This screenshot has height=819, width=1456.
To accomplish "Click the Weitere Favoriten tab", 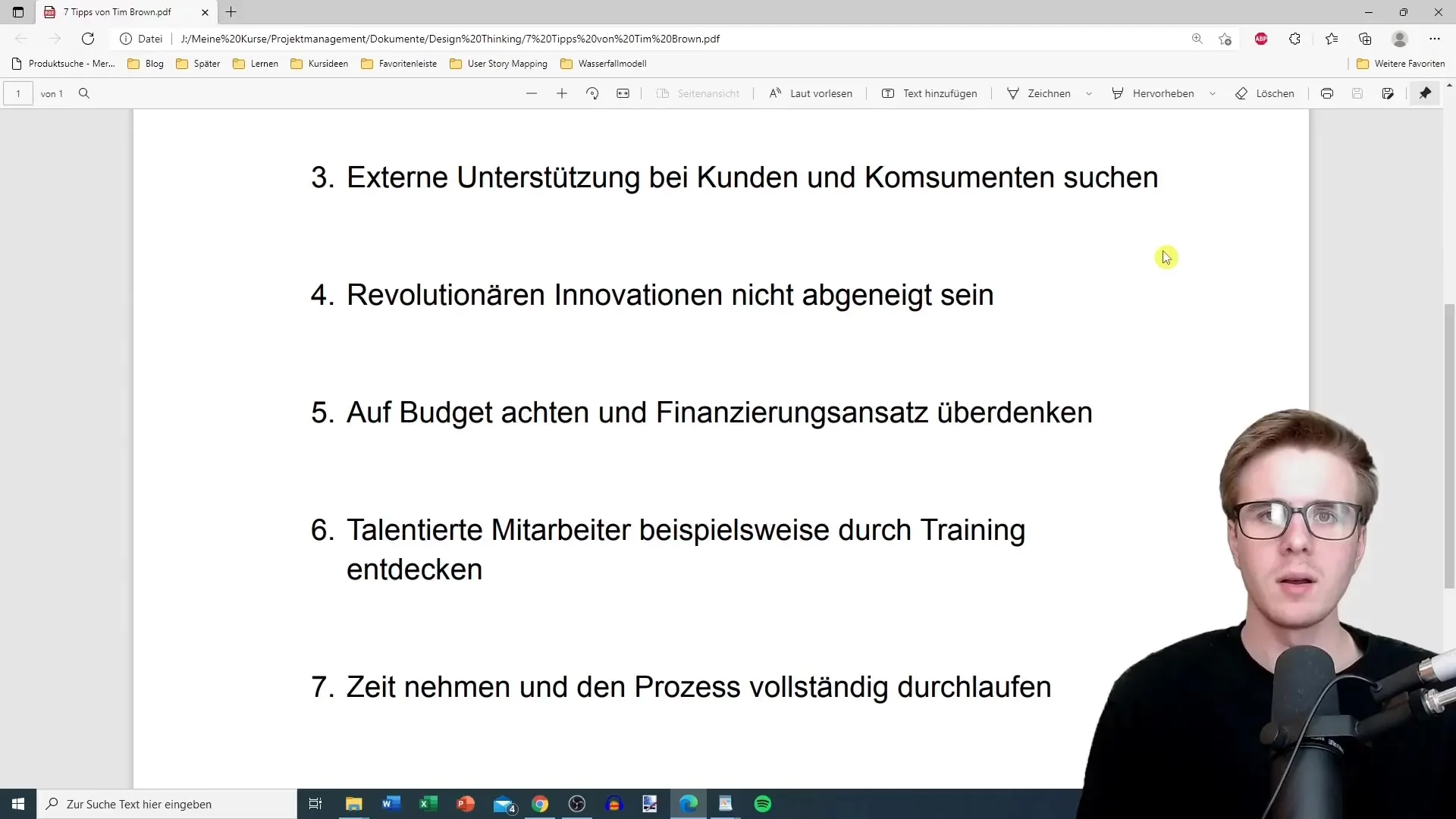I will click(x=1401, y=63).
